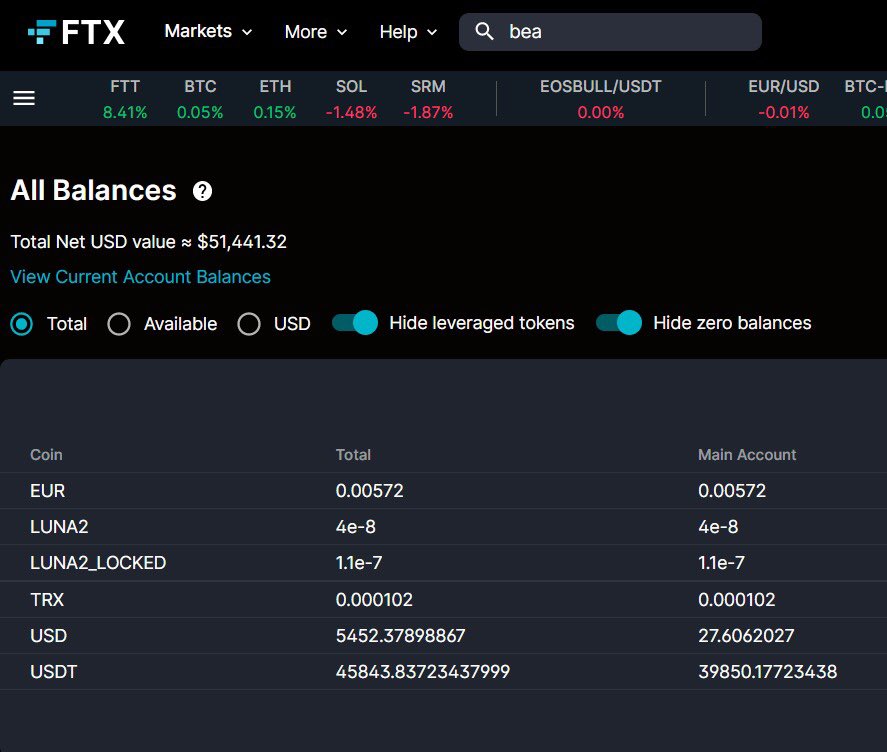Toggle Hide leveraged tokens switch
This screenshot has width=887, height=752.
point(355,323)
